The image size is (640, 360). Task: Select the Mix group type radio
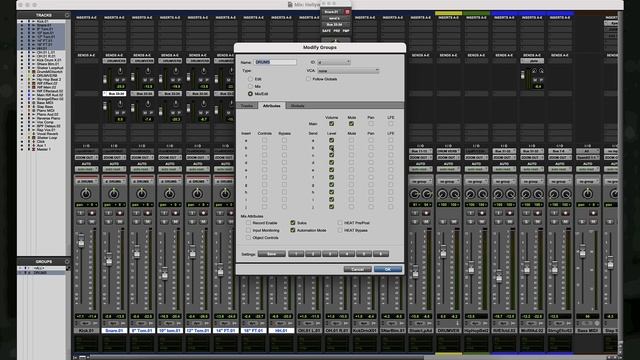(x=250, y=87)
